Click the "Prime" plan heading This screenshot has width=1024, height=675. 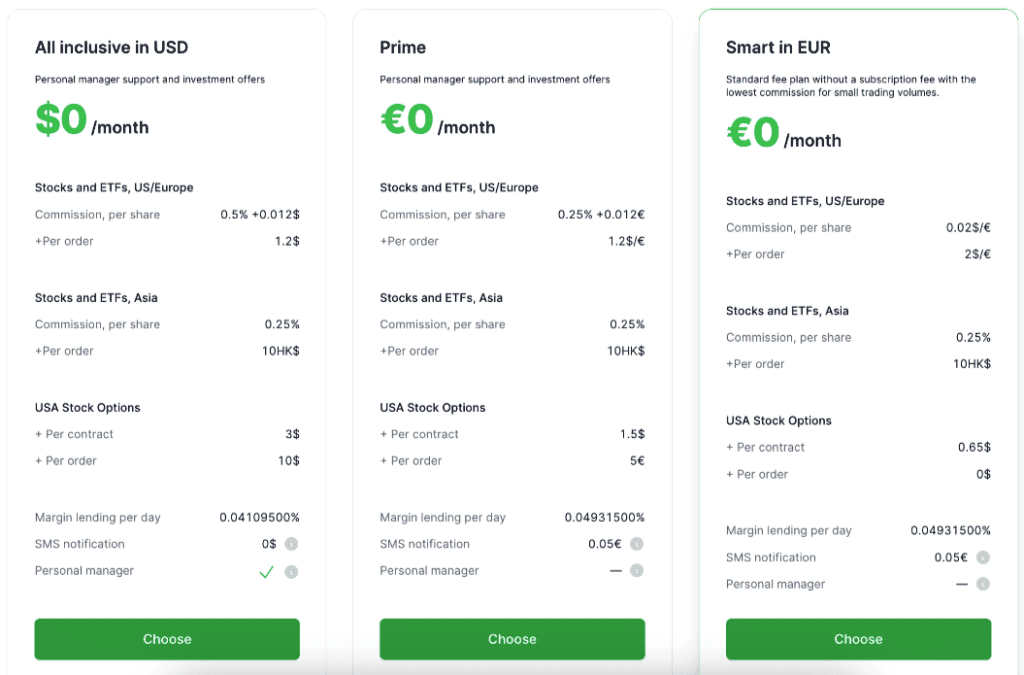point(403,48)
